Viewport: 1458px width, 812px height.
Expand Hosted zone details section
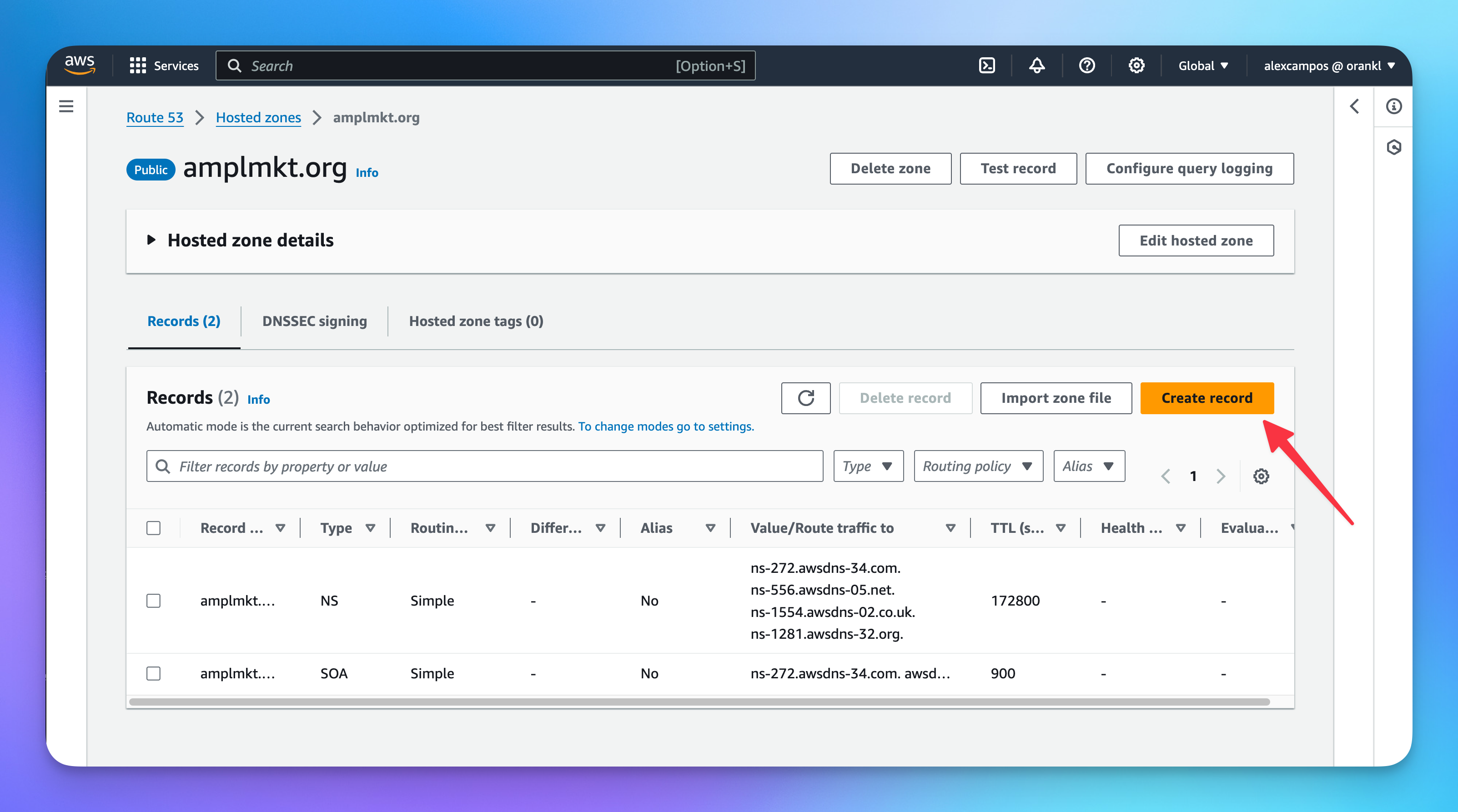[x=151, y=240]
